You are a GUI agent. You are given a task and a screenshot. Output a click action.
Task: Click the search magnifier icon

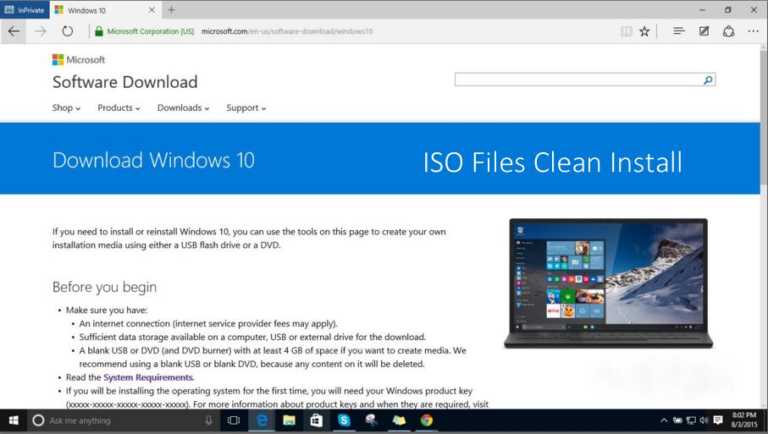pos(708,80)
